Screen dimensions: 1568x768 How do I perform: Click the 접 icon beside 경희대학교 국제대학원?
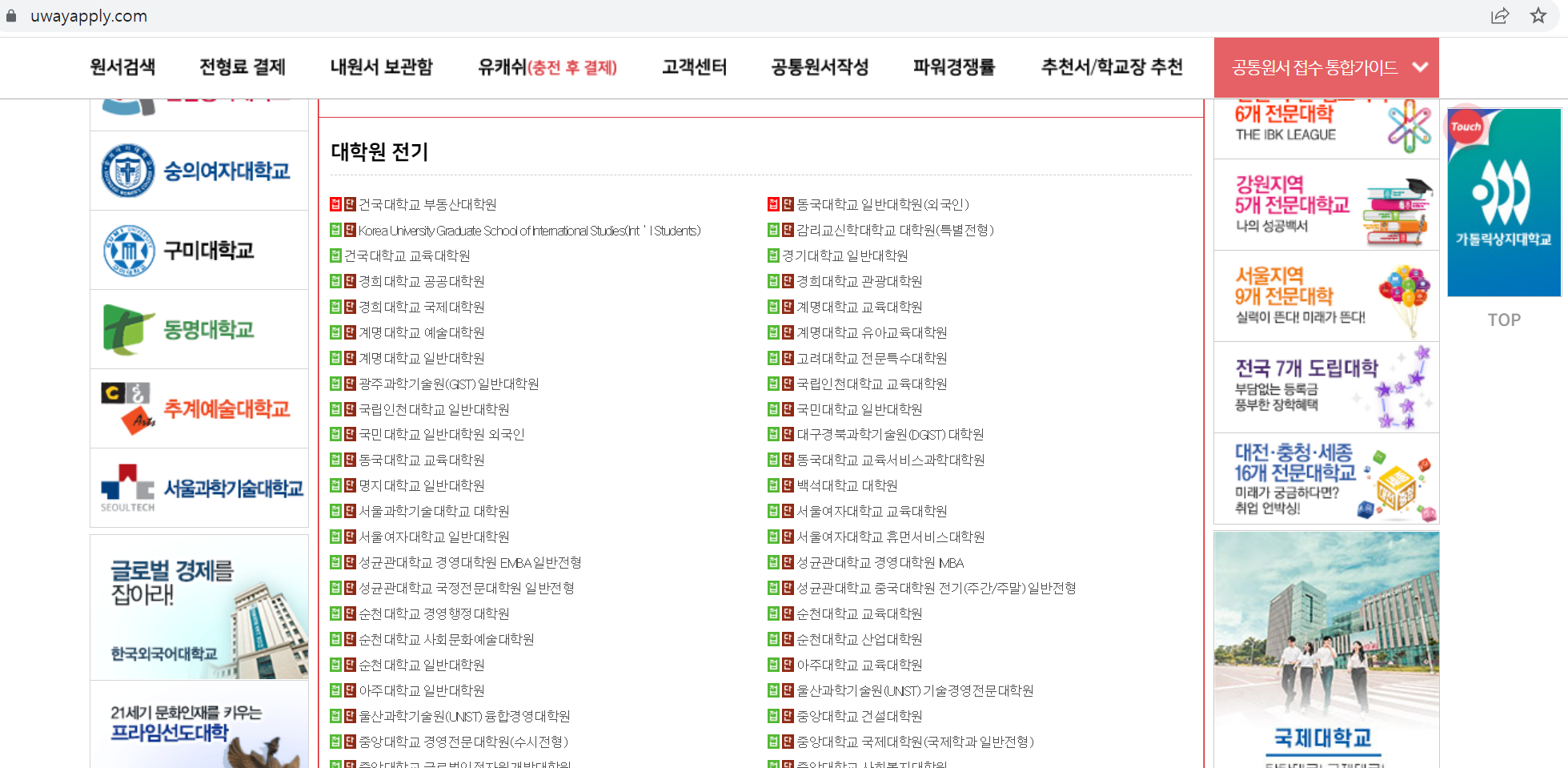pos(336,307)
